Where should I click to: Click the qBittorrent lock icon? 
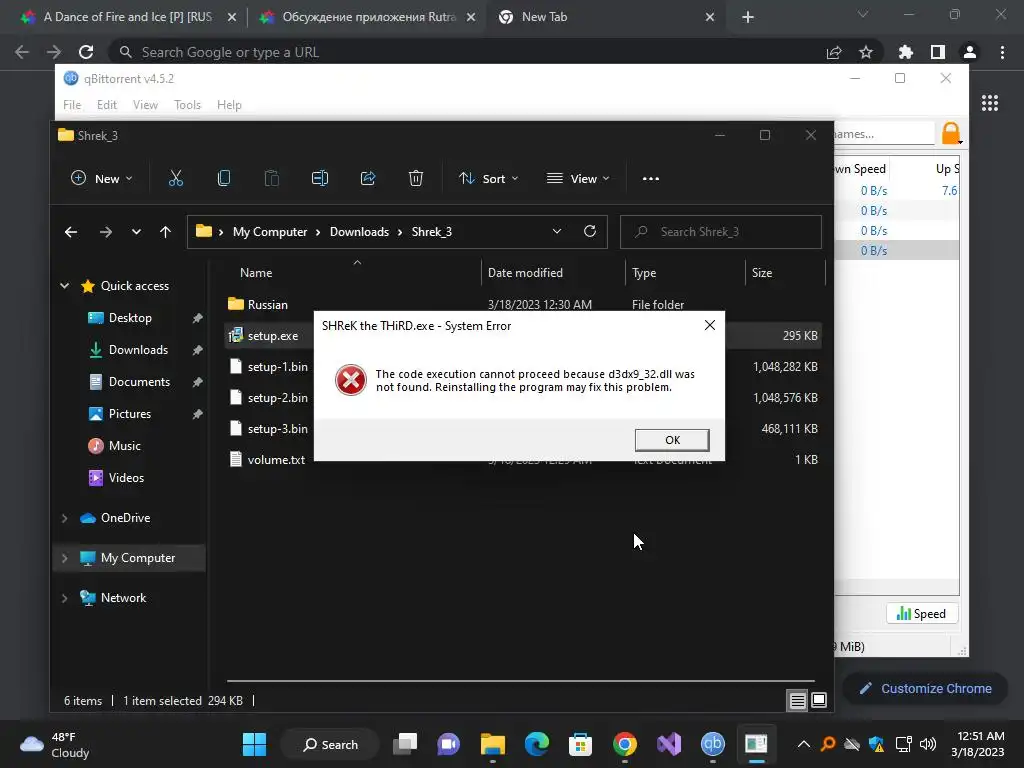(952, 134)
